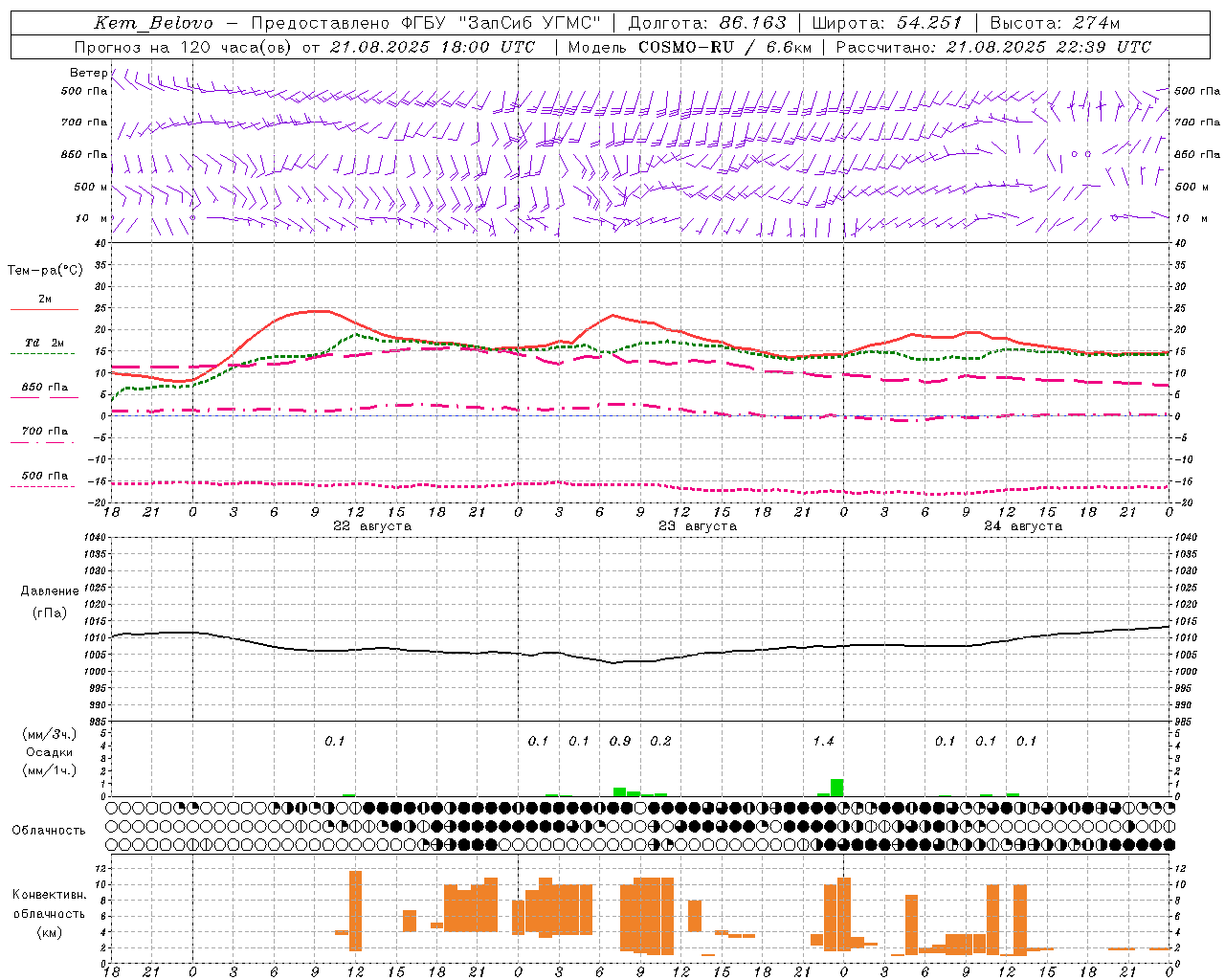The image size is (1225, 980).
Task: Click the station name Kem_Belovo
Action: [153, 23]
